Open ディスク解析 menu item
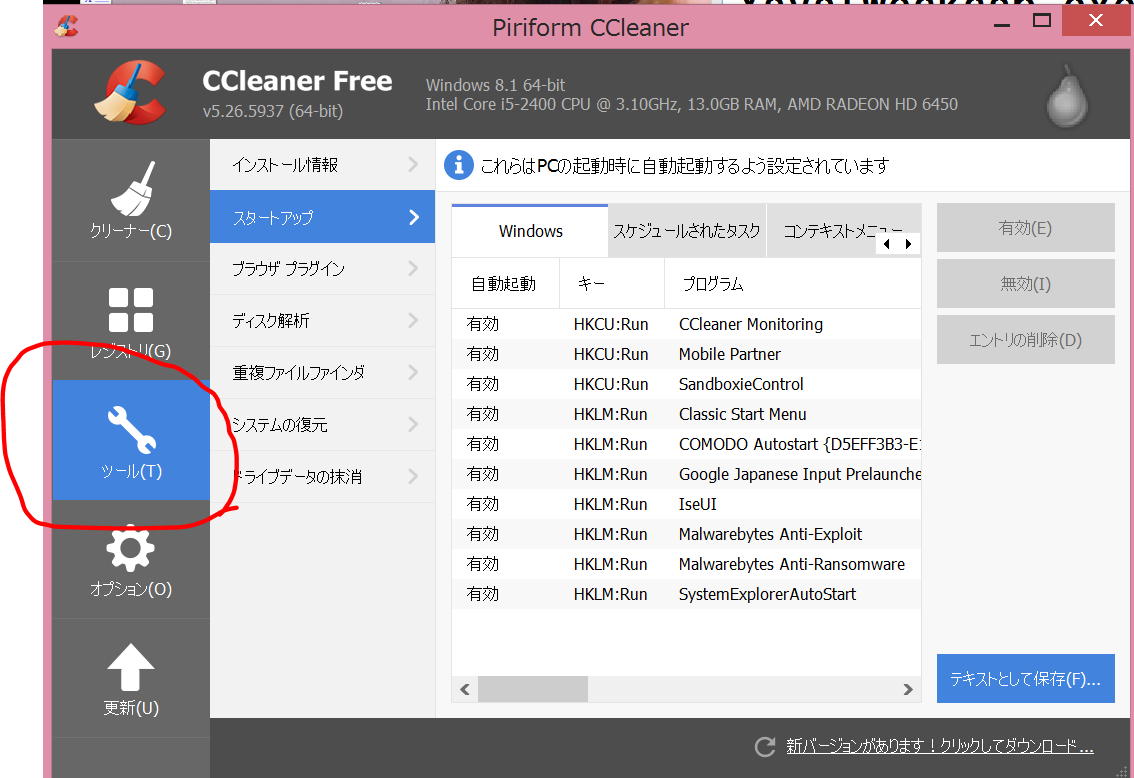The width and height of the screenshot is (1134, 778). (323, 321)
